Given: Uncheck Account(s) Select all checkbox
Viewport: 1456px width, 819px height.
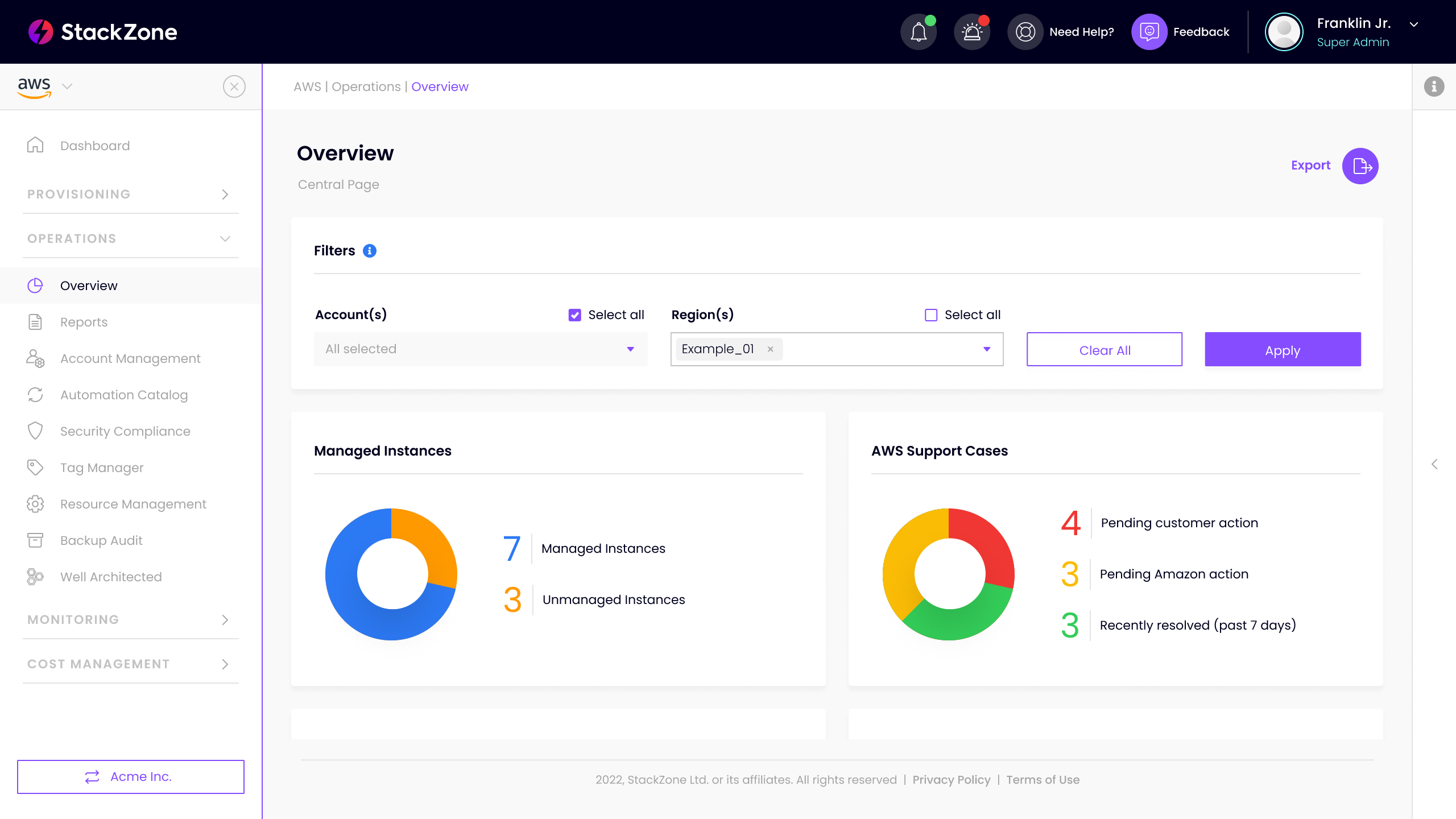Looking at the screenshot, I should click(575, 315).
